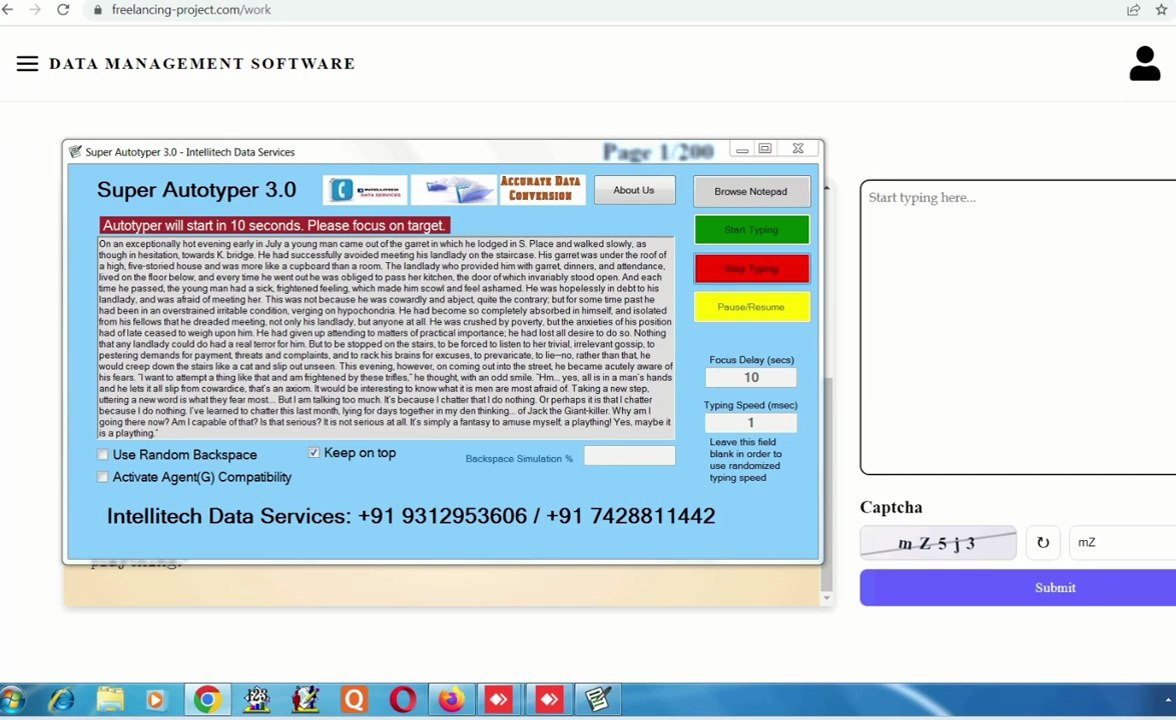
Task: Open first AnyDesk taskbar icon
Action: click(x=499, y=700)
